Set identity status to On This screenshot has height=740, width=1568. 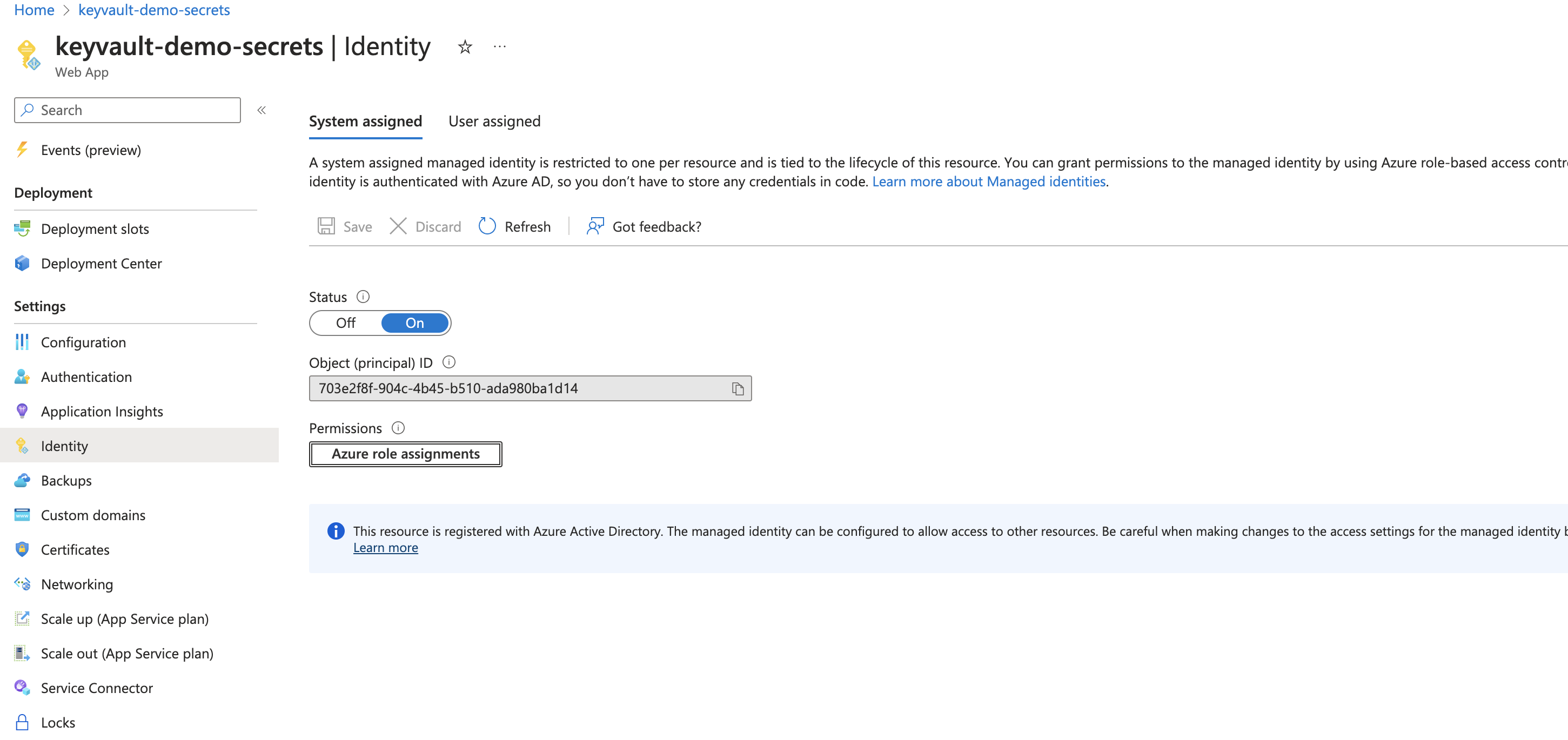[414, 322]
